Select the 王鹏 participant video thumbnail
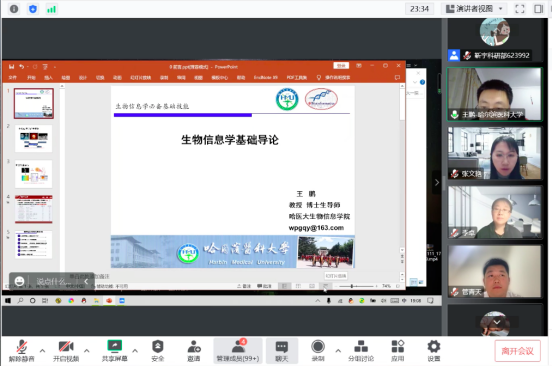This screenshot has height=367, width=553. [494, 94]
